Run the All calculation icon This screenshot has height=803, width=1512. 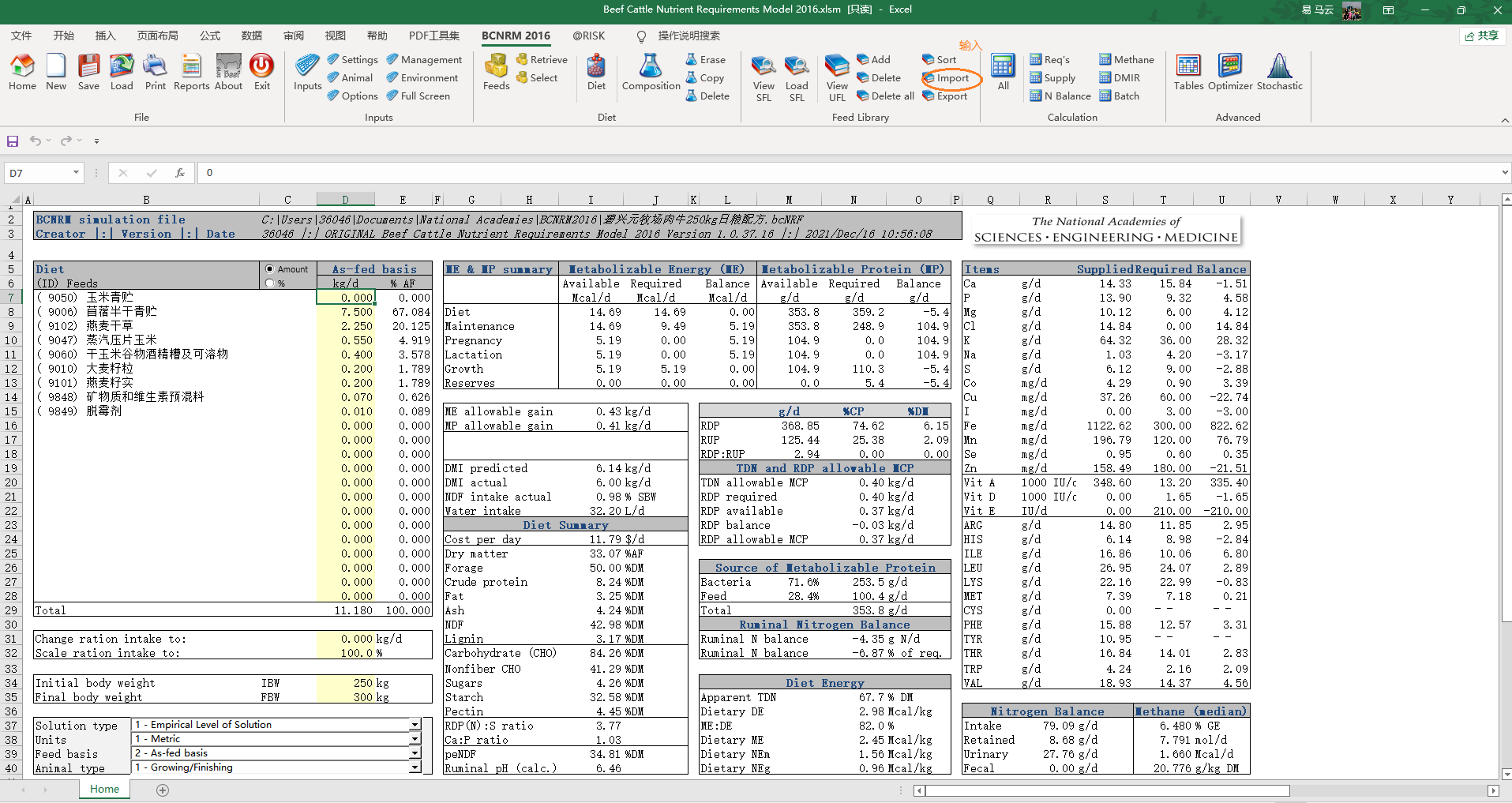point(1003,72)
